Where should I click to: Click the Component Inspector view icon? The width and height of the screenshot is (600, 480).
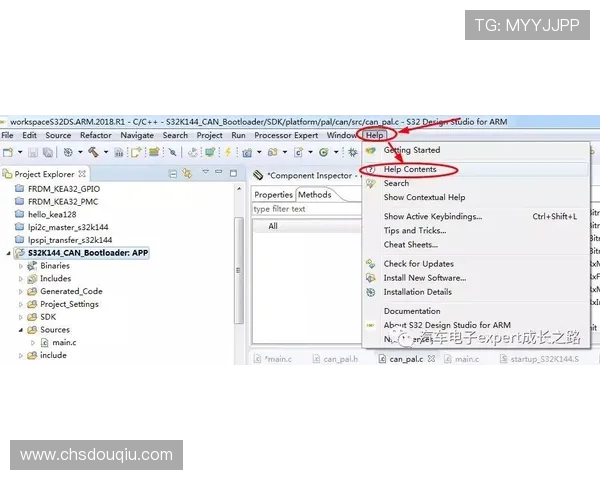tap(258, 174)
